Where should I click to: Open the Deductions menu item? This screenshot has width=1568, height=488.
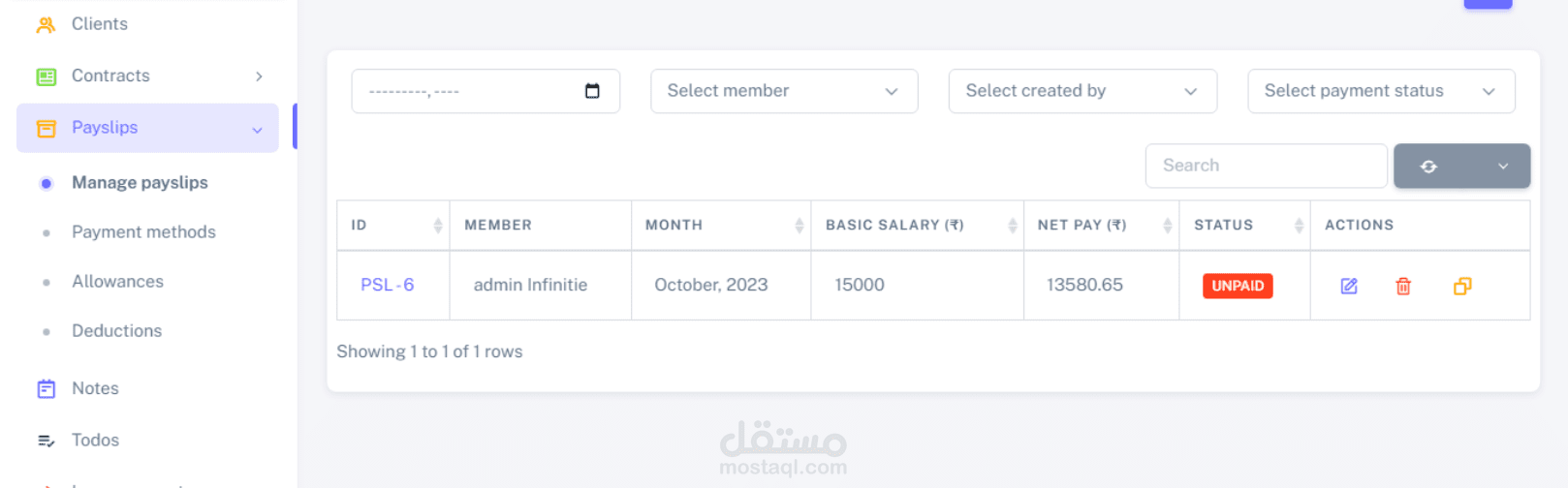point(116,331)
